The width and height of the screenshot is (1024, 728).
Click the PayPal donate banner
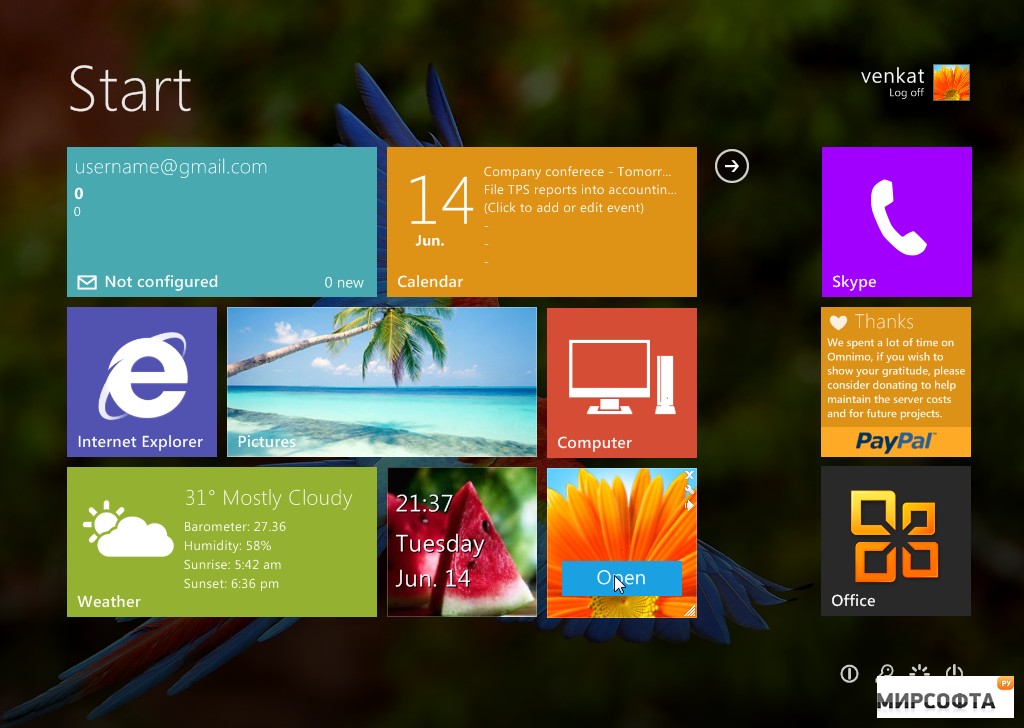896,442
